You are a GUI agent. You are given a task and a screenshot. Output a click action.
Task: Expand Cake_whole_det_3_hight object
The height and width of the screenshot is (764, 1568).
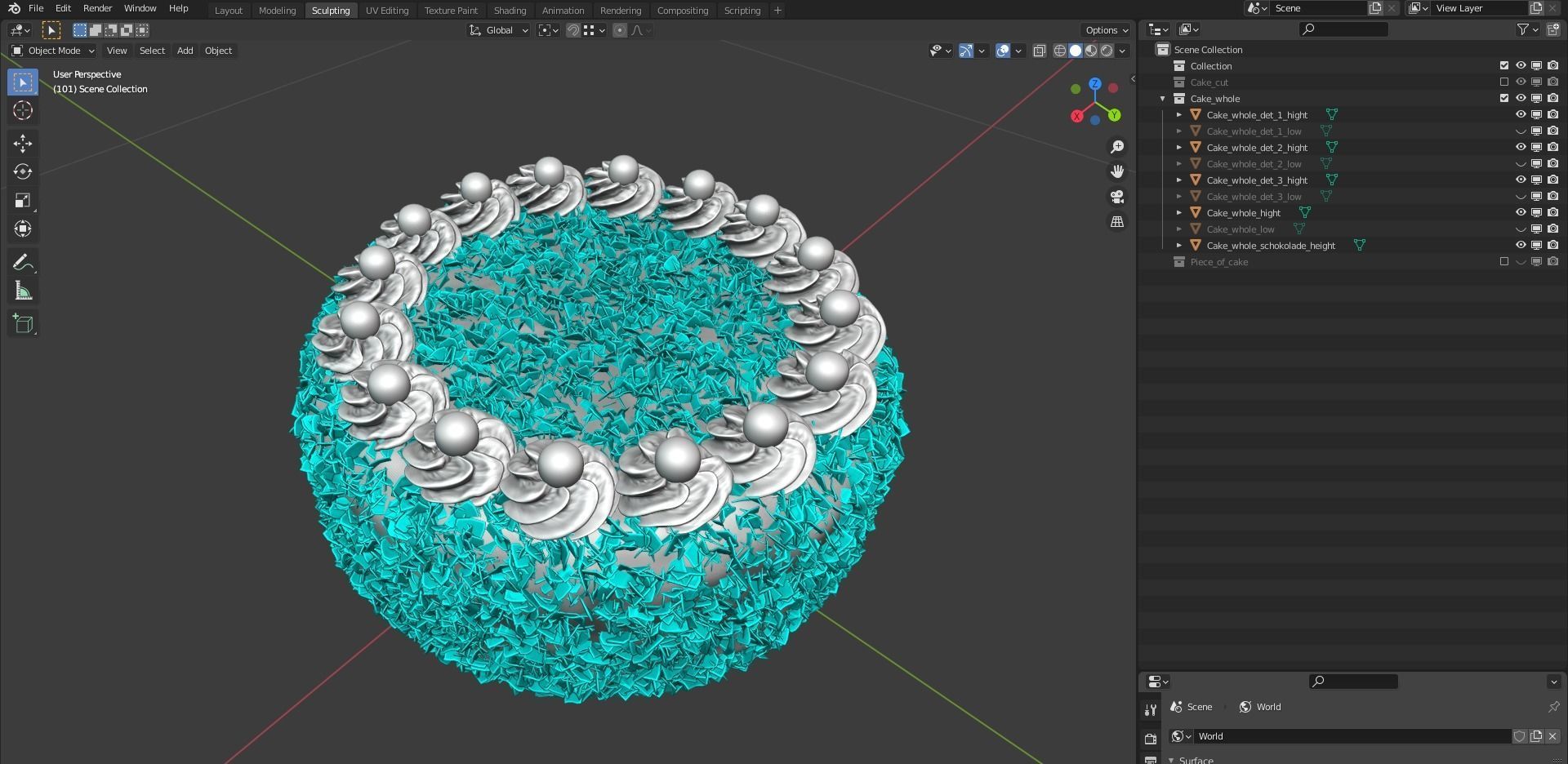point(1179,180)
